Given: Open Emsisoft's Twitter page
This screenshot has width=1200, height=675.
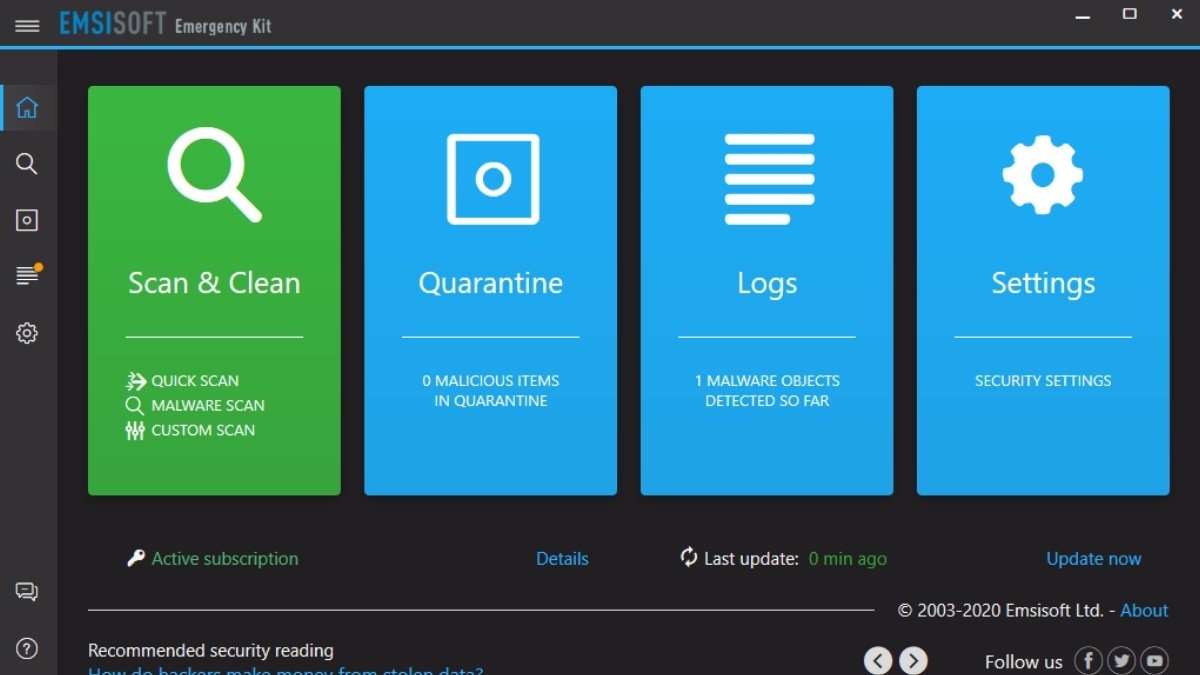Looking at the screenshot, I should tap(1121, 661).
